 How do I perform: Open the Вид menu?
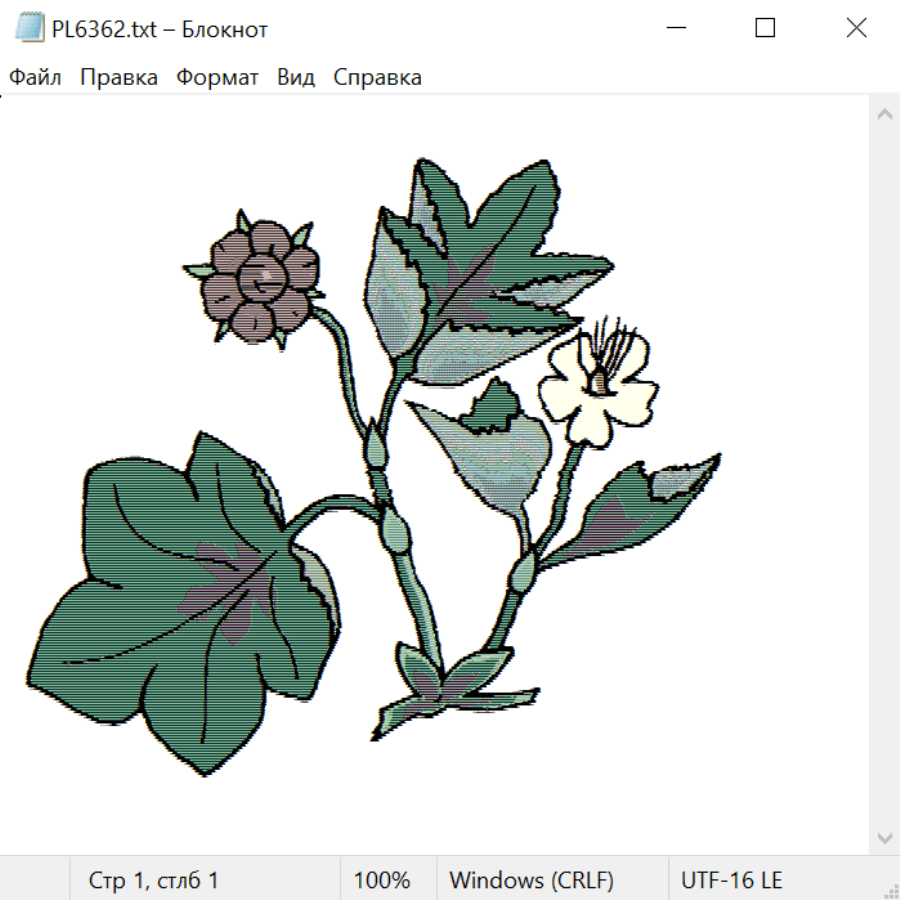(x=296, y=77)
